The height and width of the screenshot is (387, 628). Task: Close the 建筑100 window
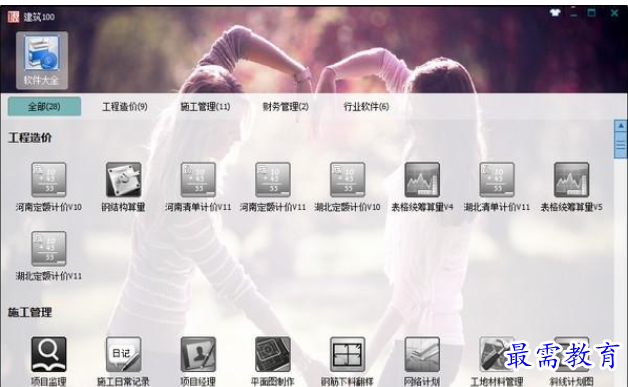(614, 13)
